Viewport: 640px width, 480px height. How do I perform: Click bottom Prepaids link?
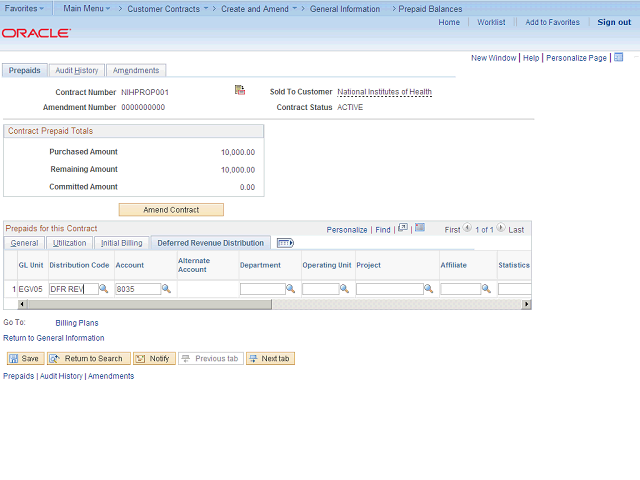18,376
